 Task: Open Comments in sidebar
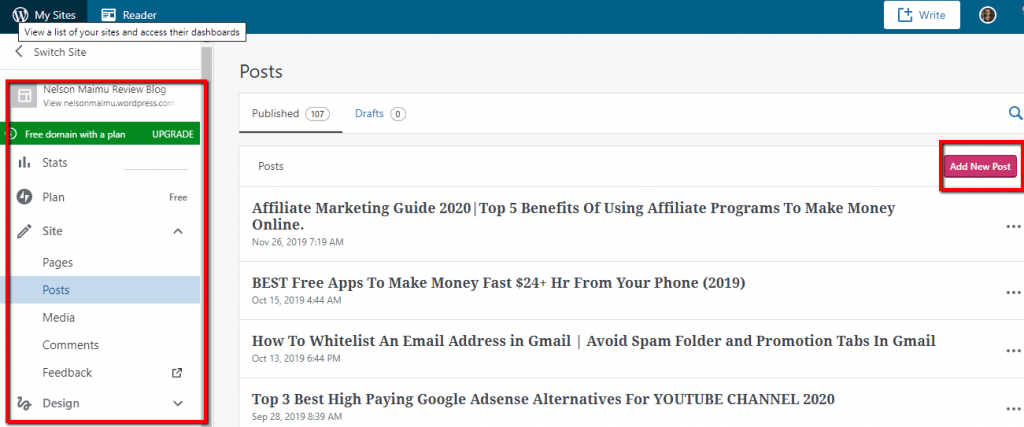tap(71, 345)
